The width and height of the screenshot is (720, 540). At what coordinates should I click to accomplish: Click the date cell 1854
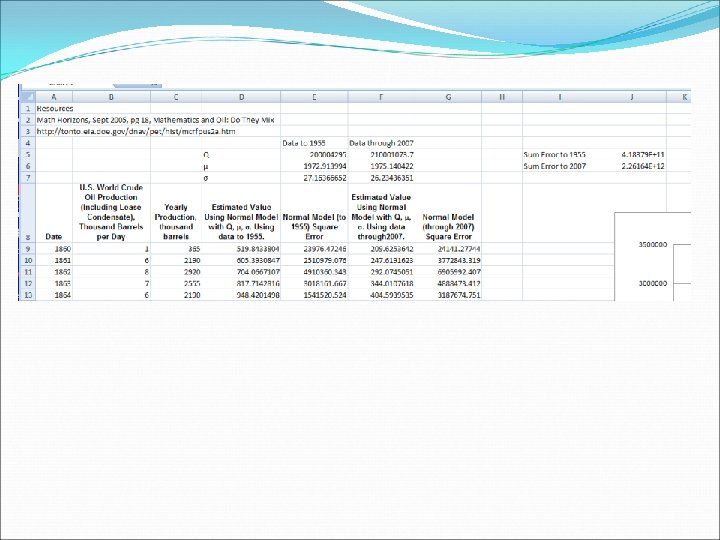(62, 294)
